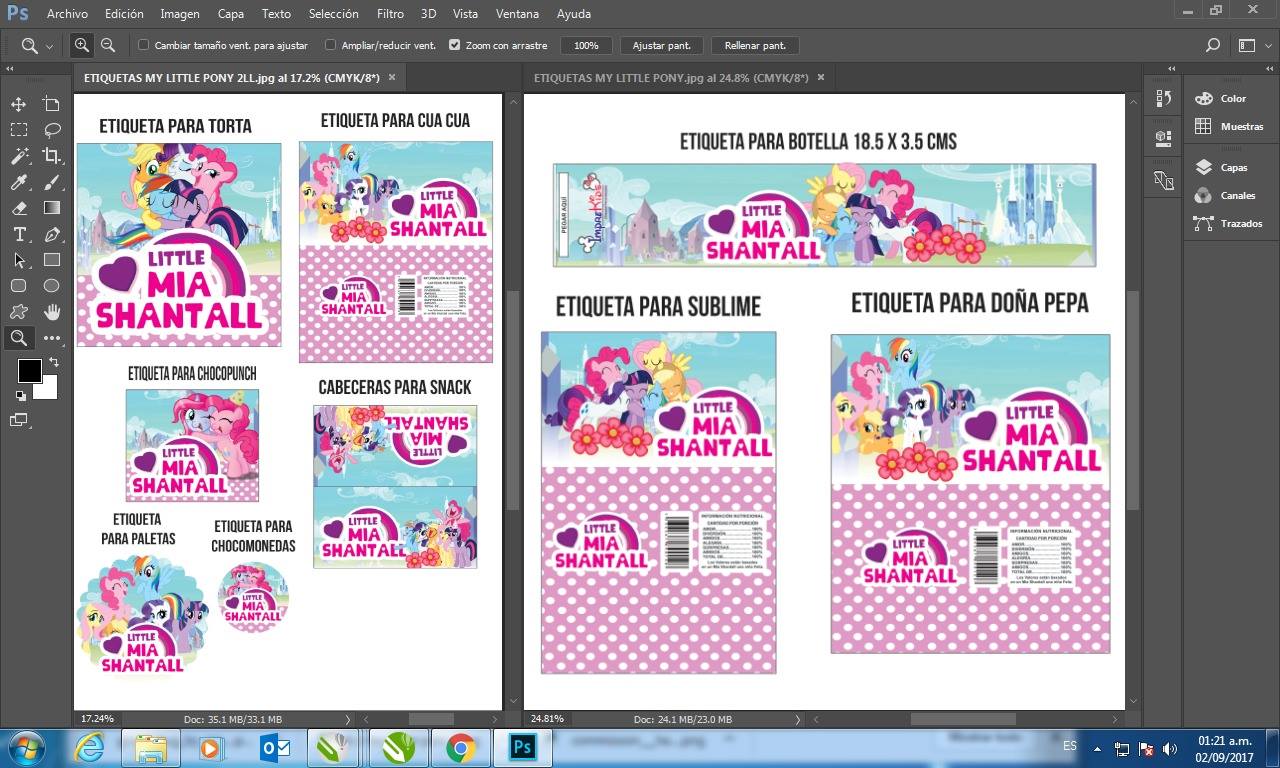The height and width of the screenshot is (768, 1280).
Task: Select the Crop tool
Action: tap(51, 156)
